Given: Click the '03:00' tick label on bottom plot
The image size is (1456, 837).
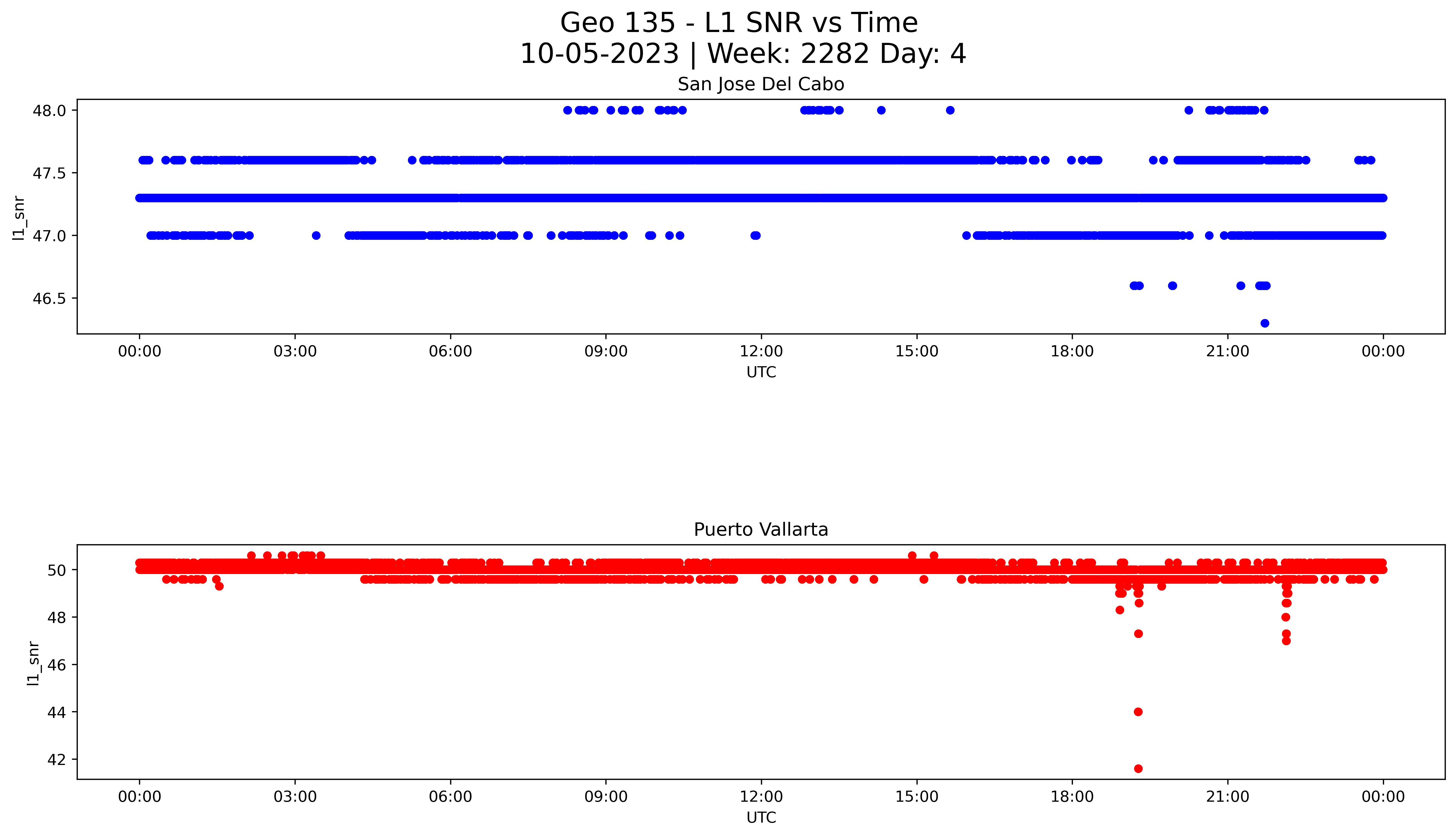Looking at the screenshot, I should [x=295, y=797].
